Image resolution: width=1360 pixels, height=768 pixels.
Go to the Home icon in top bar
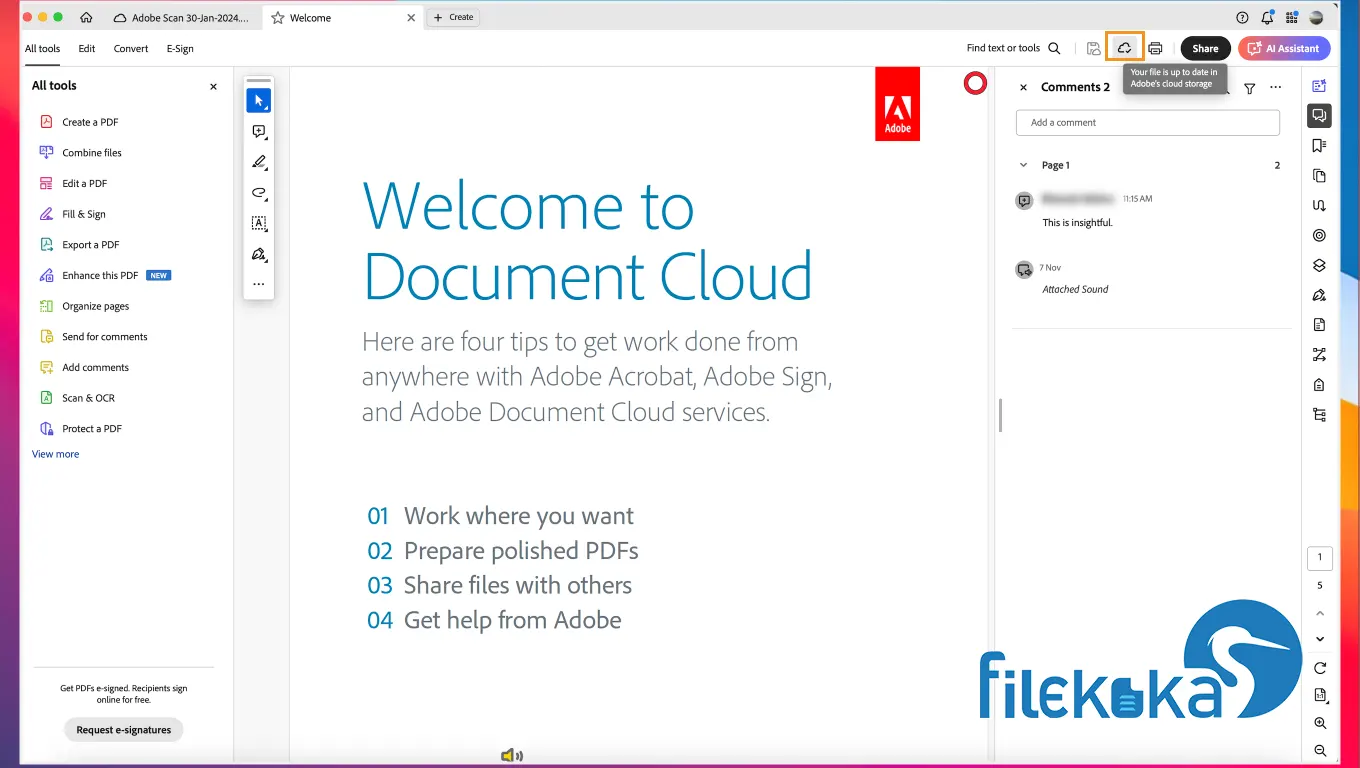86,17
